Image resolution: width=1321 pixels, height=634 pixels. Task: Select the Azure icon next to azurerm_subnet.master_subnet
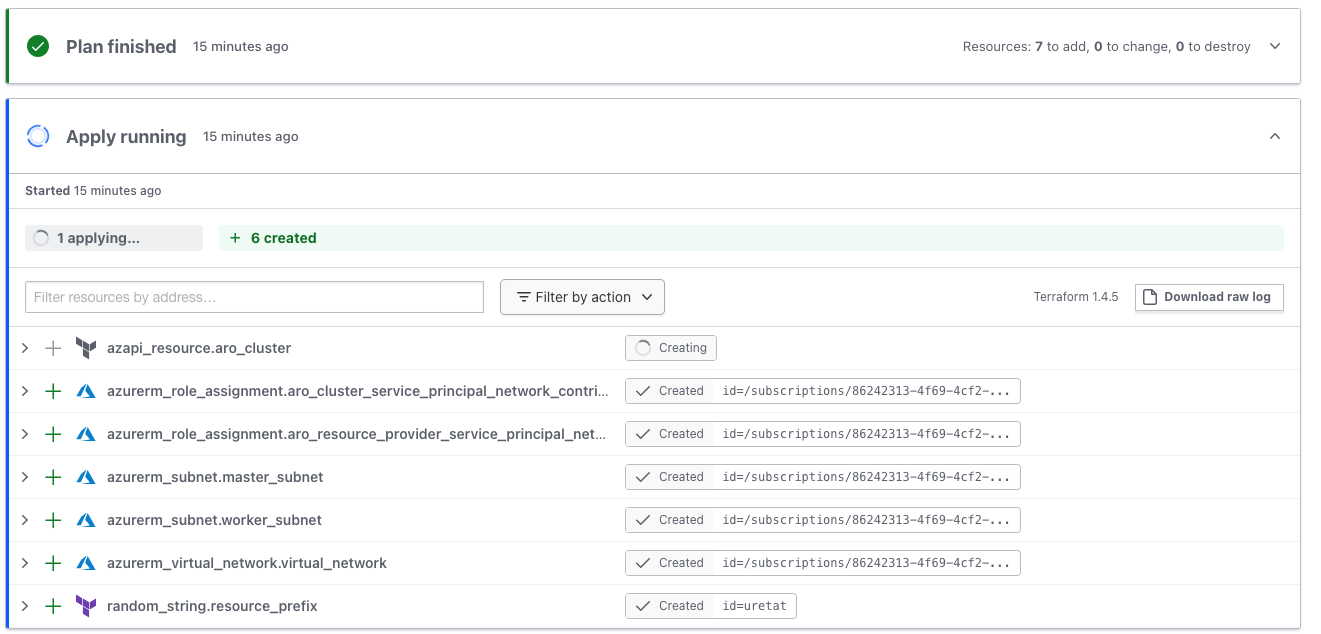coord(86,477)
